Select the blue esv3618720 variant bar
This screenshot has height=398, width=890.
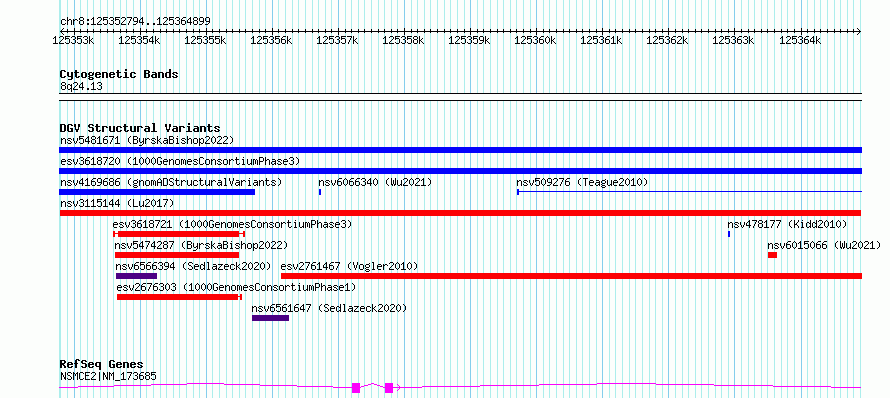click(460, 171)
